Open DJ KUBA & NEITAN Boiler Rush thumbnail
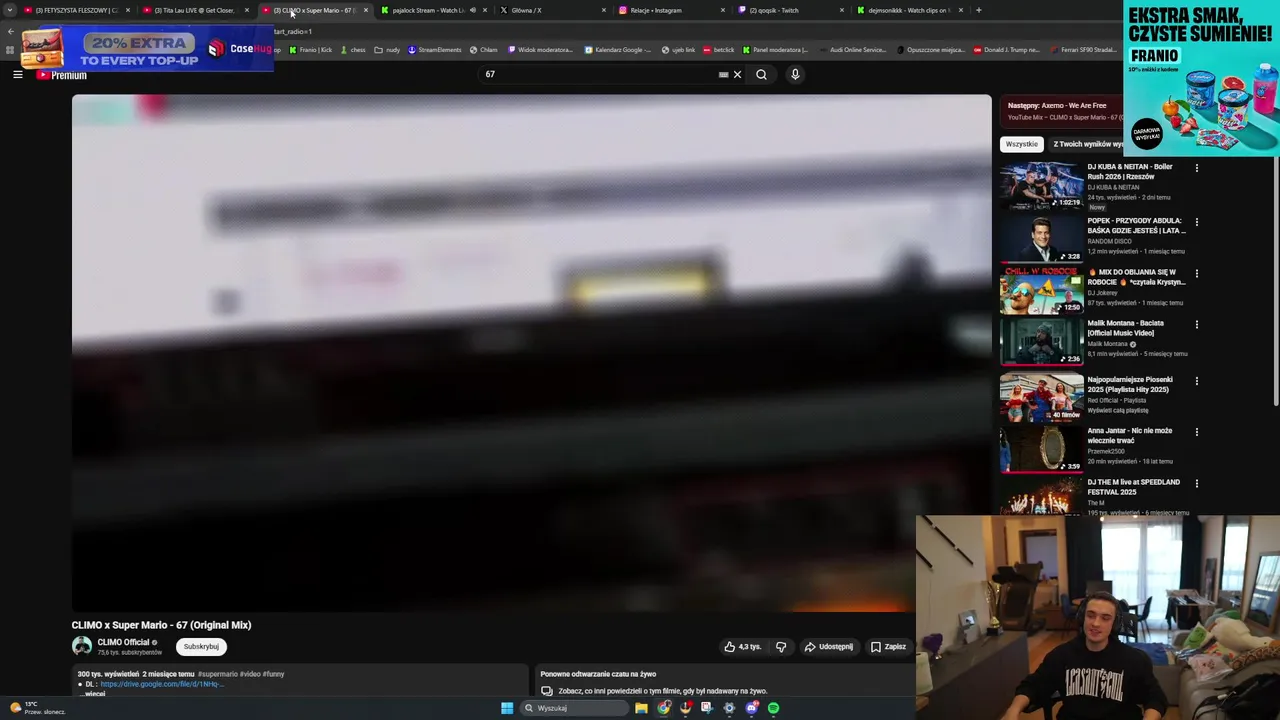The height and width of the screenshot is (720, 1280). [x=1042, y=186]
